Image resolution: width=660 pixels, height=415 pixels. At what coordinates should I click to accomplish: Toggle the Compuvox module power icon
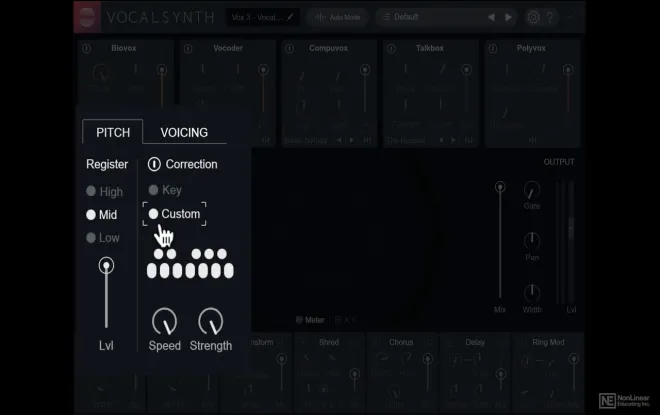click(290, 49)
